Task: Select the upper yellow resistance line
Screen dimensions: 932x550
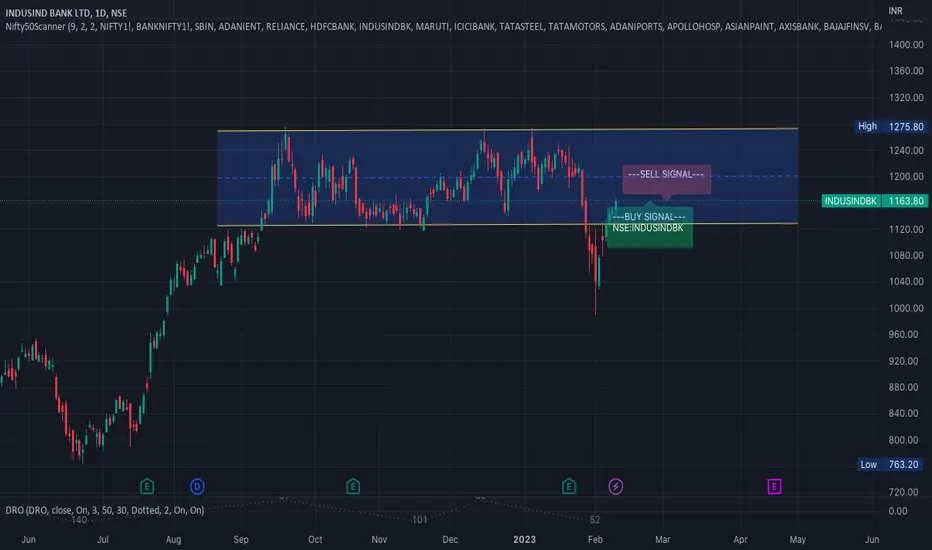Action: click(x=507, y=130)
